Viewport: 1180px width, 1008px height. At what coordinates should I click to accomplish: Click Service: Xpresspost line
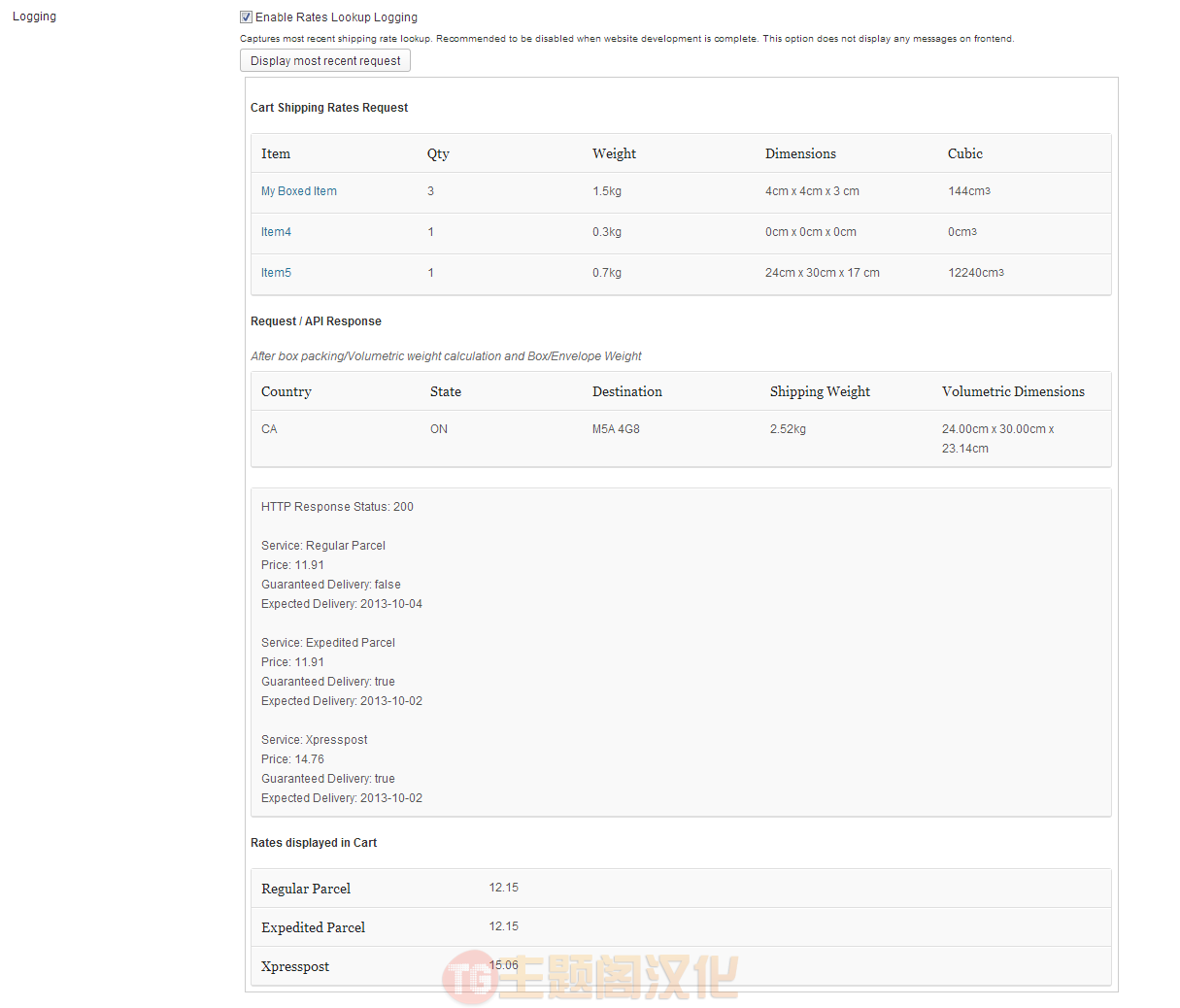point(315,740)
